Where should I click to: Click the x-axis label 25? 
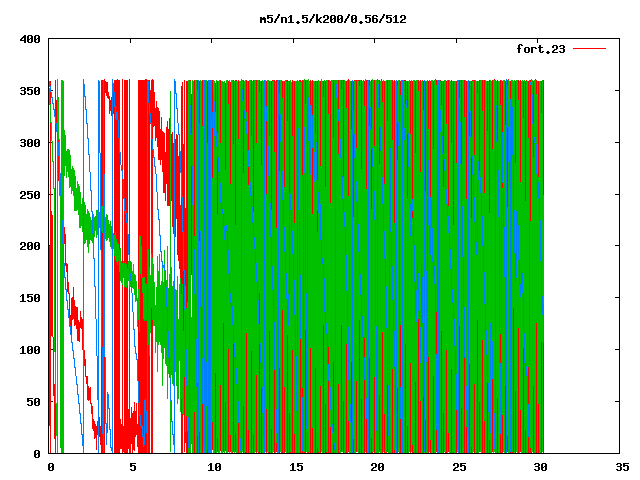pos(459,467)
